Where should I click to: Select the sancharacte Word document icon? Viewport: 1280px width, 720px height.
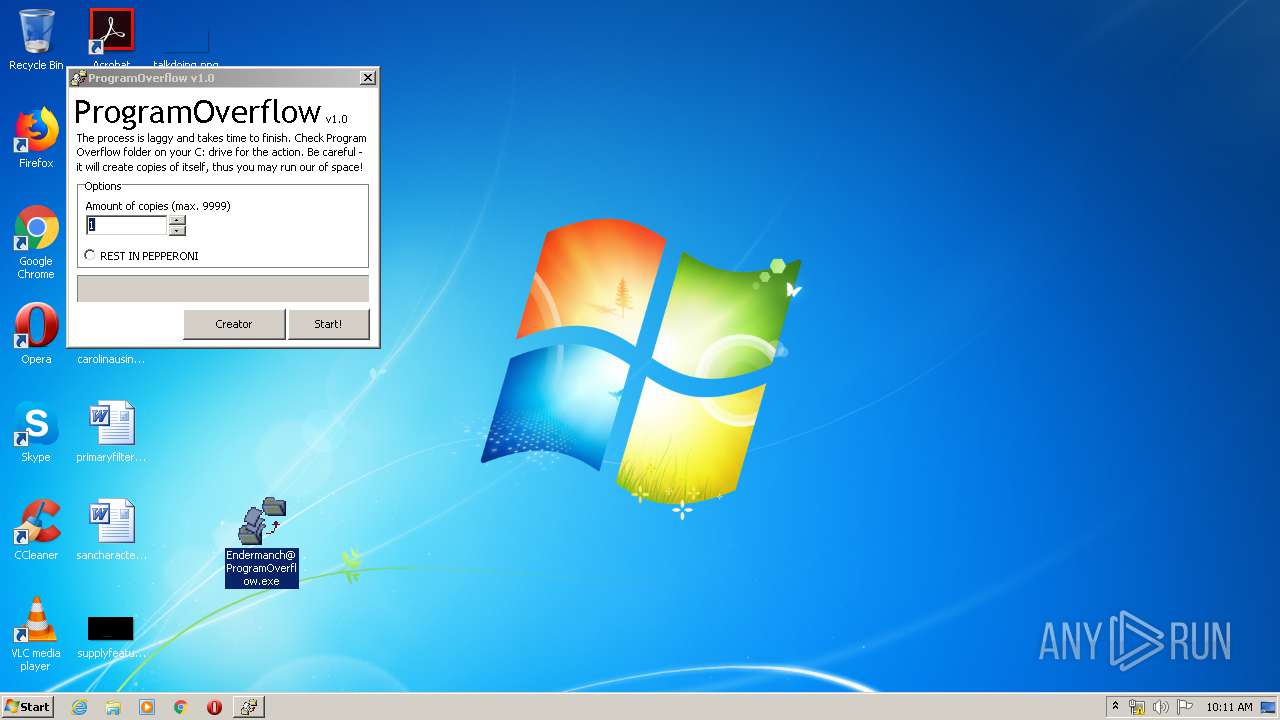point(111,530)
